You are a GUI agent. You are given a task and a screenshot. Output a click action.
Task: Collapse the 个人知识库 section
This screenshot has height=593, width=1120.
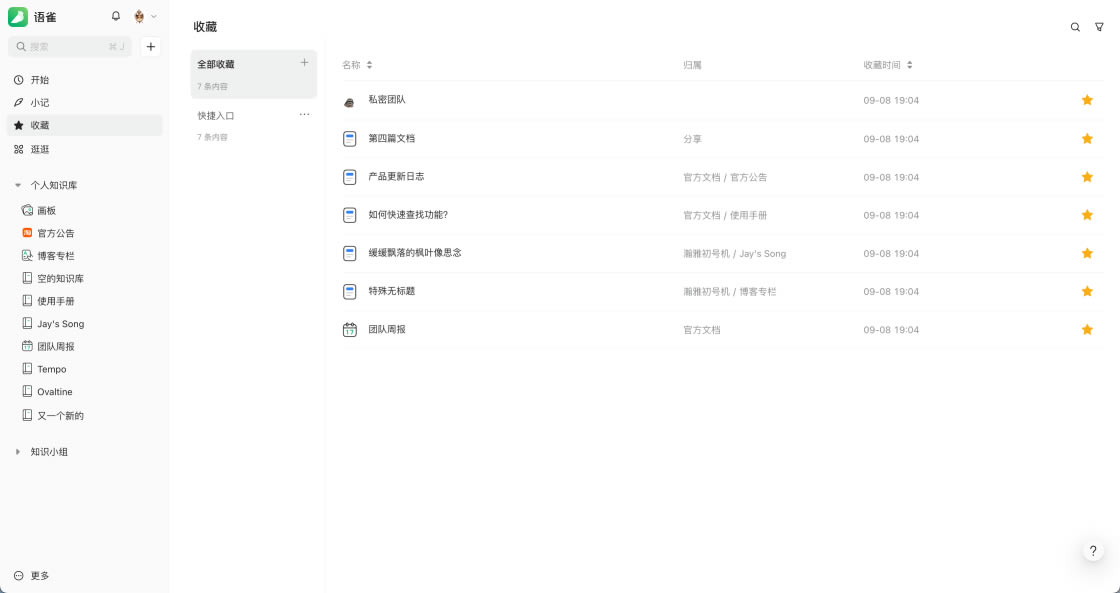click(x=18, y=185)
